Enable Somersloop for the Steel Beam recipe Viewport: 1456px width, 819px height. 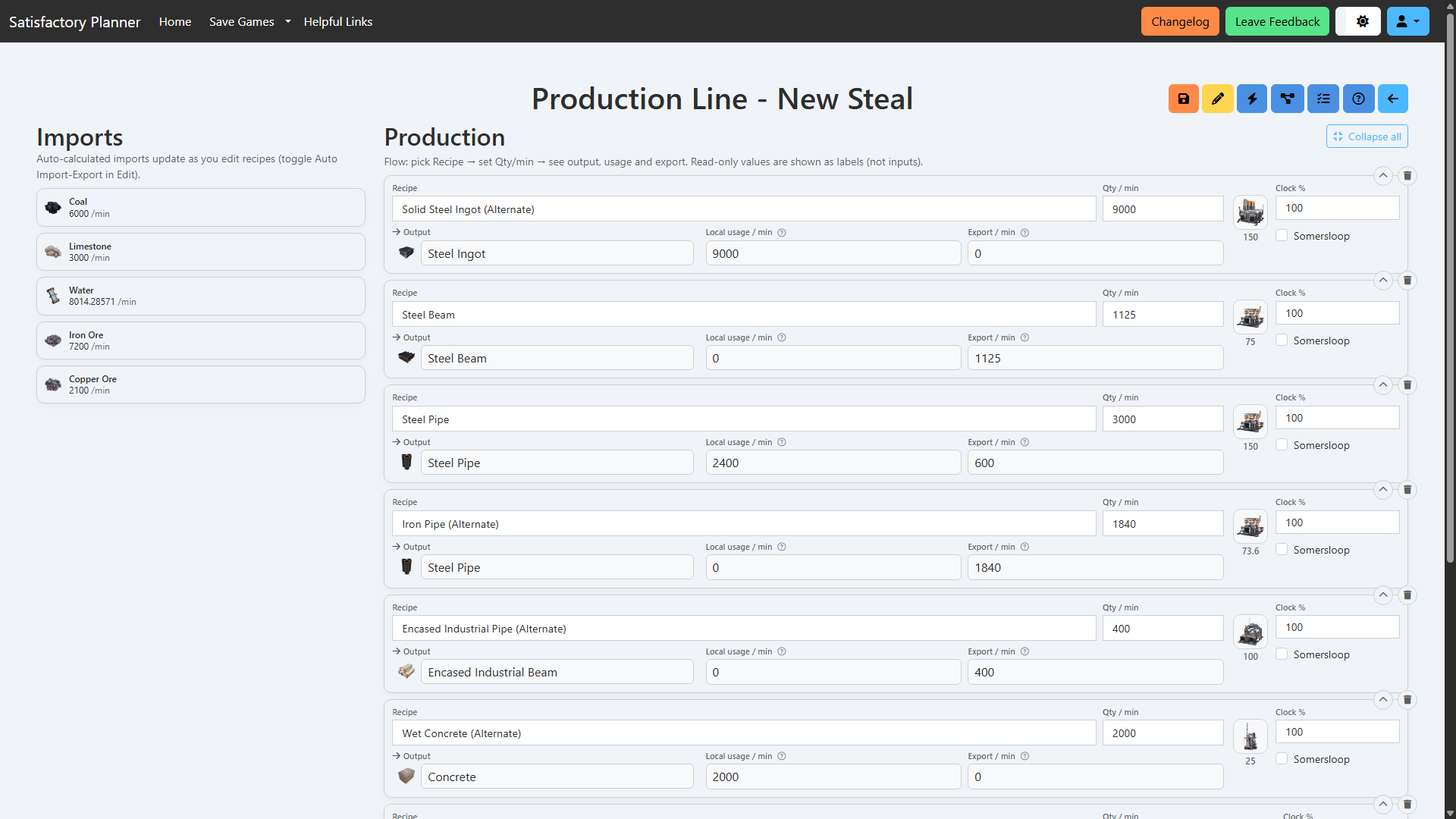tap(1282, 340)
